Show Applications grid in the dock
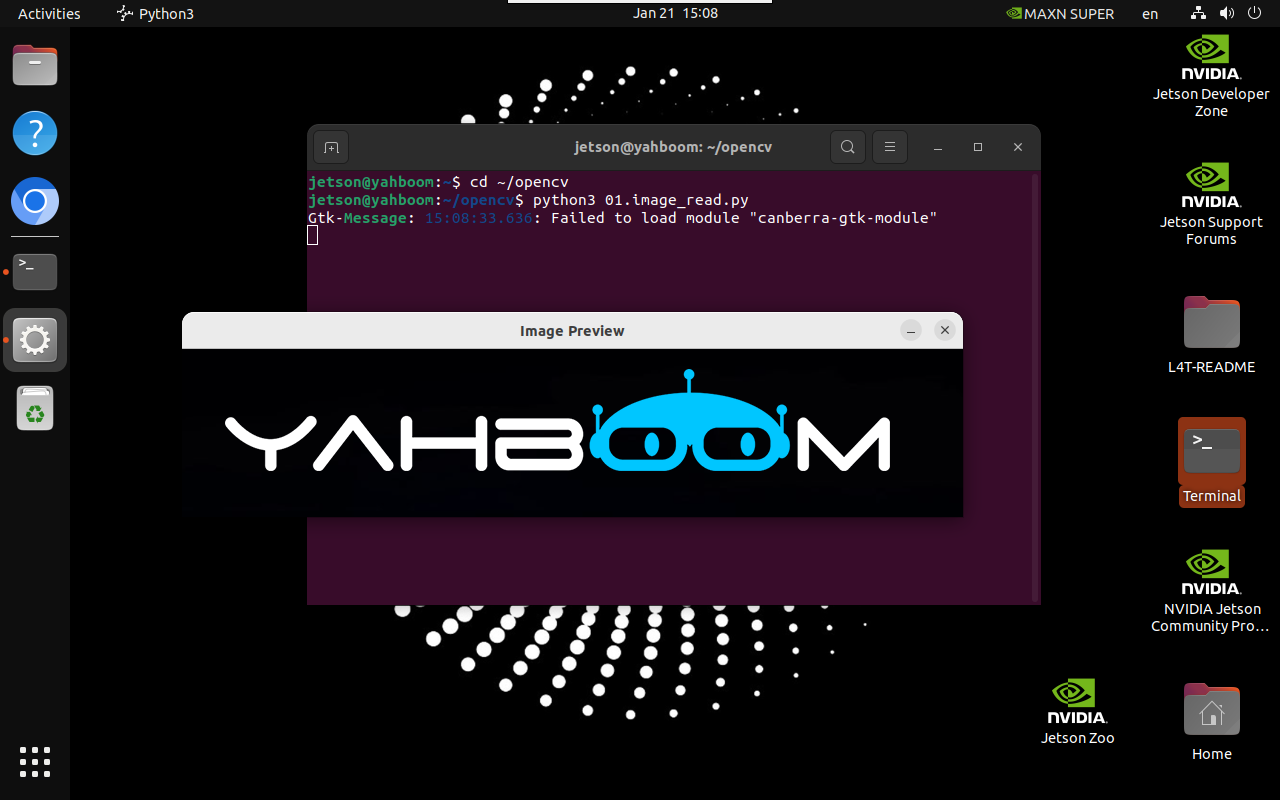The image size is (1280, 800). click(x=35, y=762)
